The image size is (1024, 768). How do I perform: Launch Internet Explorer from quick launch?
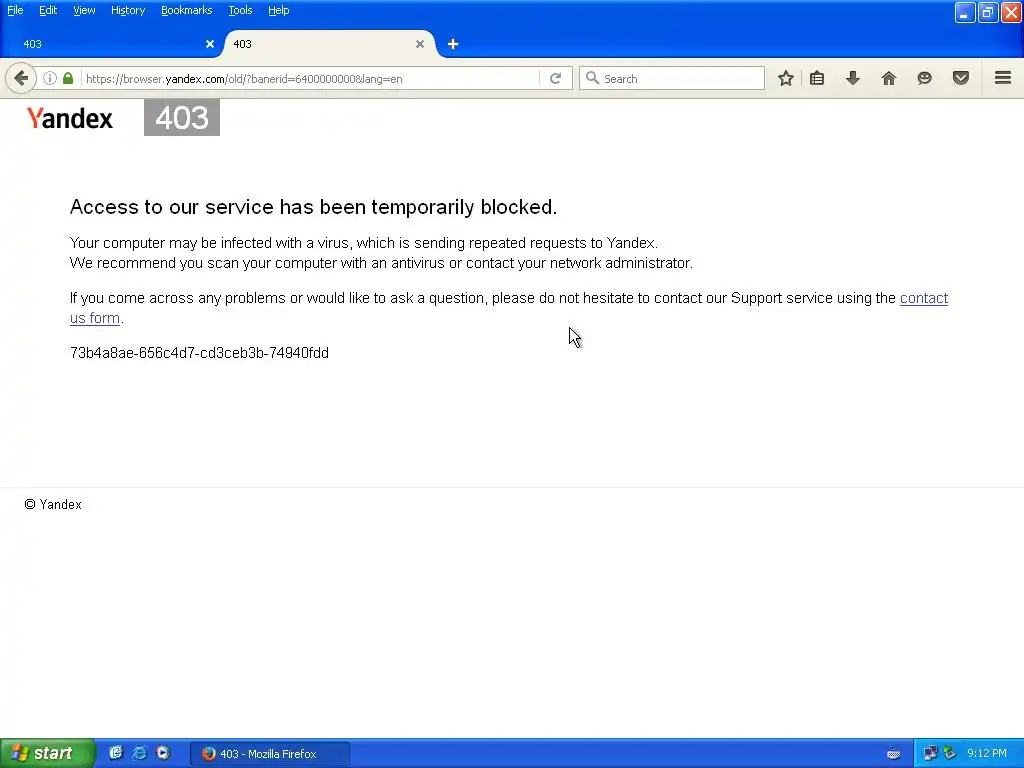(x=140, y=753)
